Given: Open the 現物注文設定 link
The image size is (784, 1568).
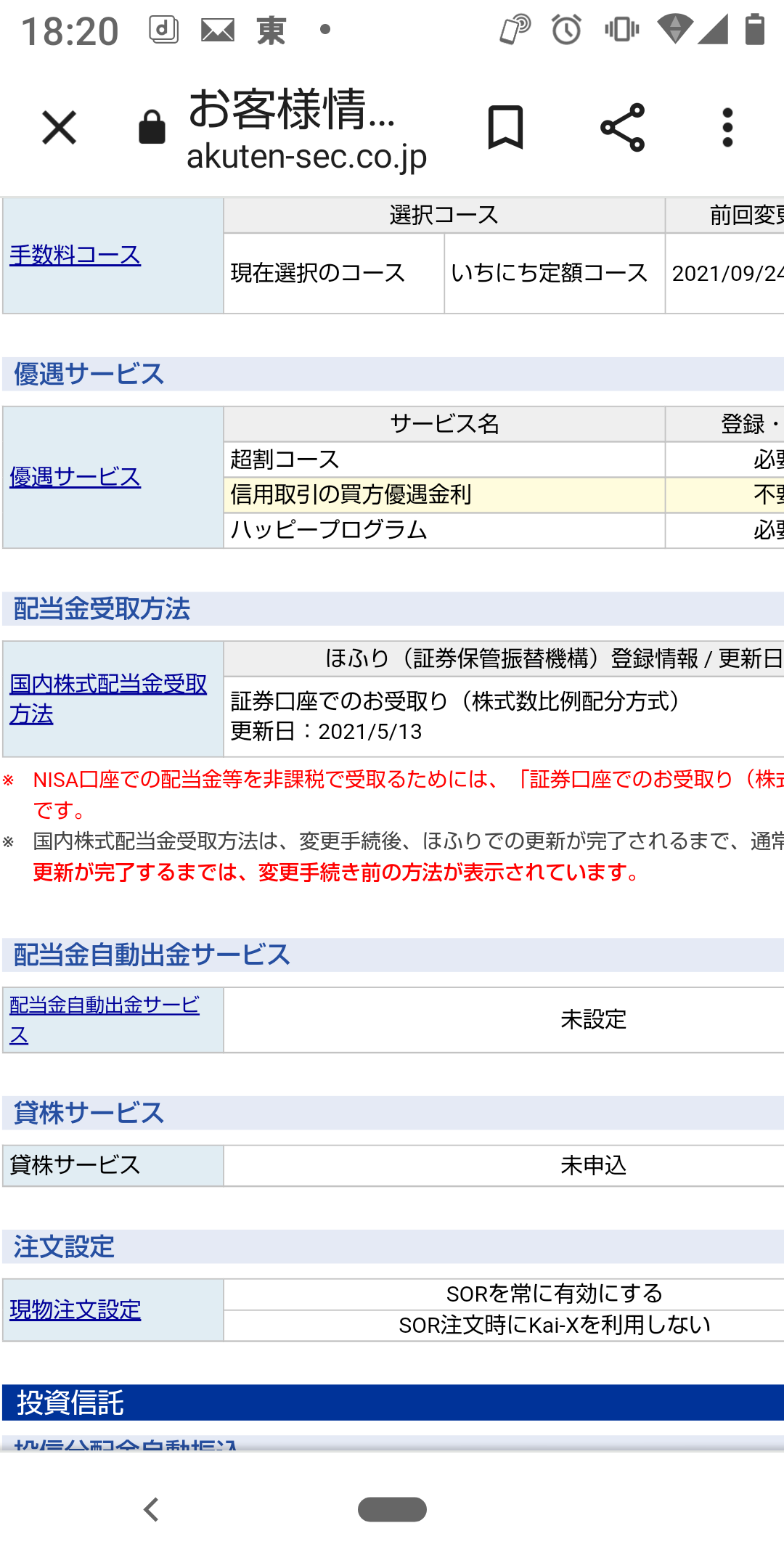Looking at the screenshot, I should 75,1310.
